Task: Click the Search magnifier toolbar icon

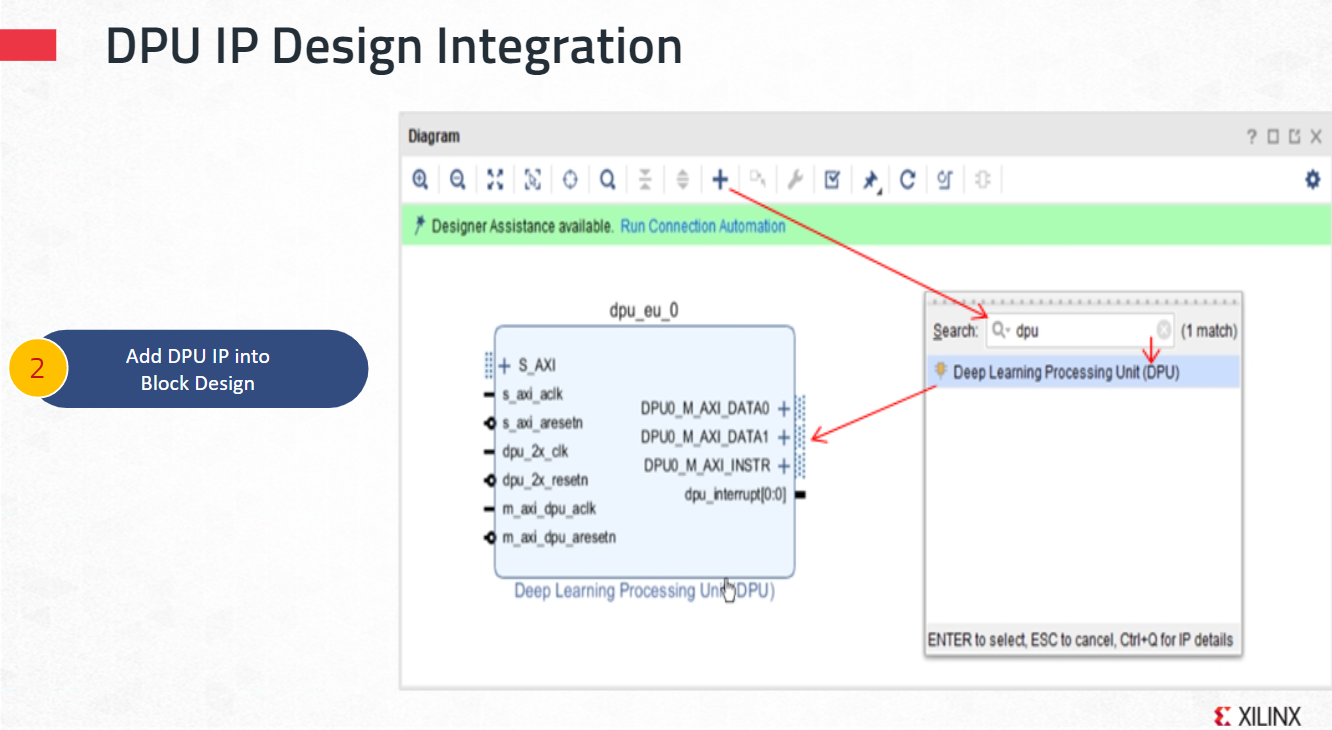Action: pos(607,180)
